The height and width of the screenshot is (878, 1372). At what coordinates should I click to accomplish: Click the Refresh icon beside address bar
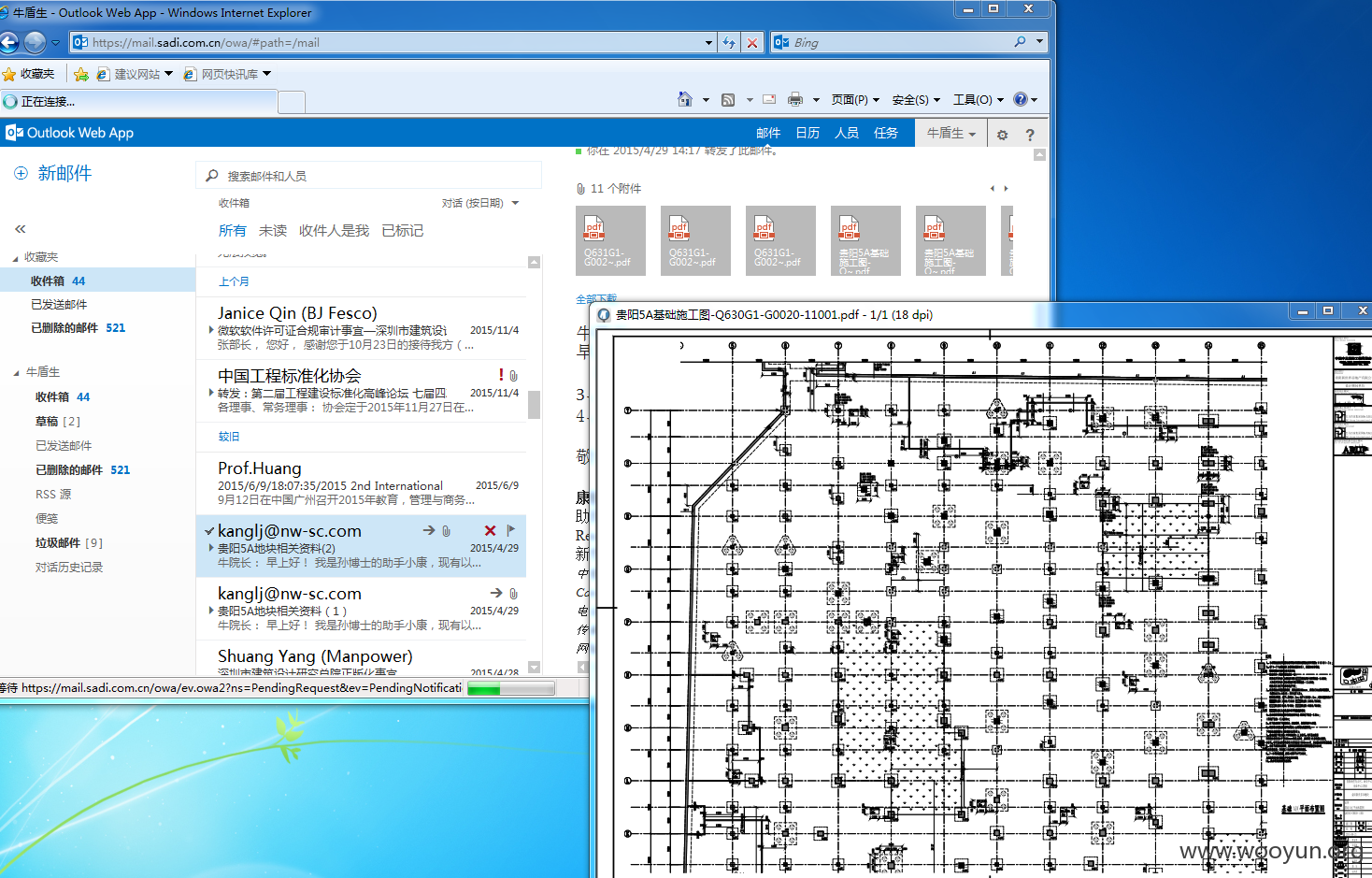point(729,42)
